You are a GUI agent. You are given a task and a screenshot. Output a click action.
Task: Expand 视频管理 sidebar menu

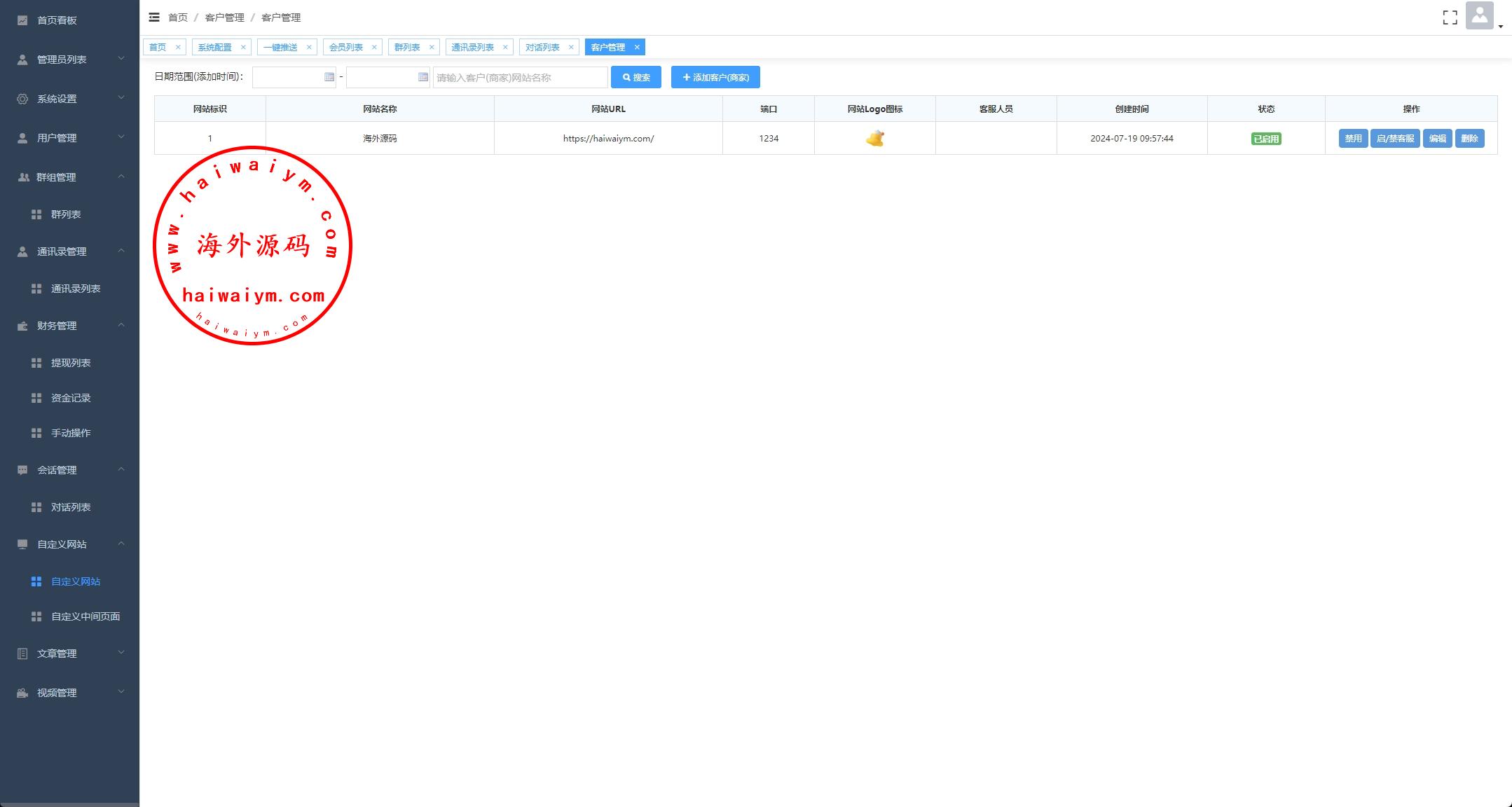click(57, 693)
